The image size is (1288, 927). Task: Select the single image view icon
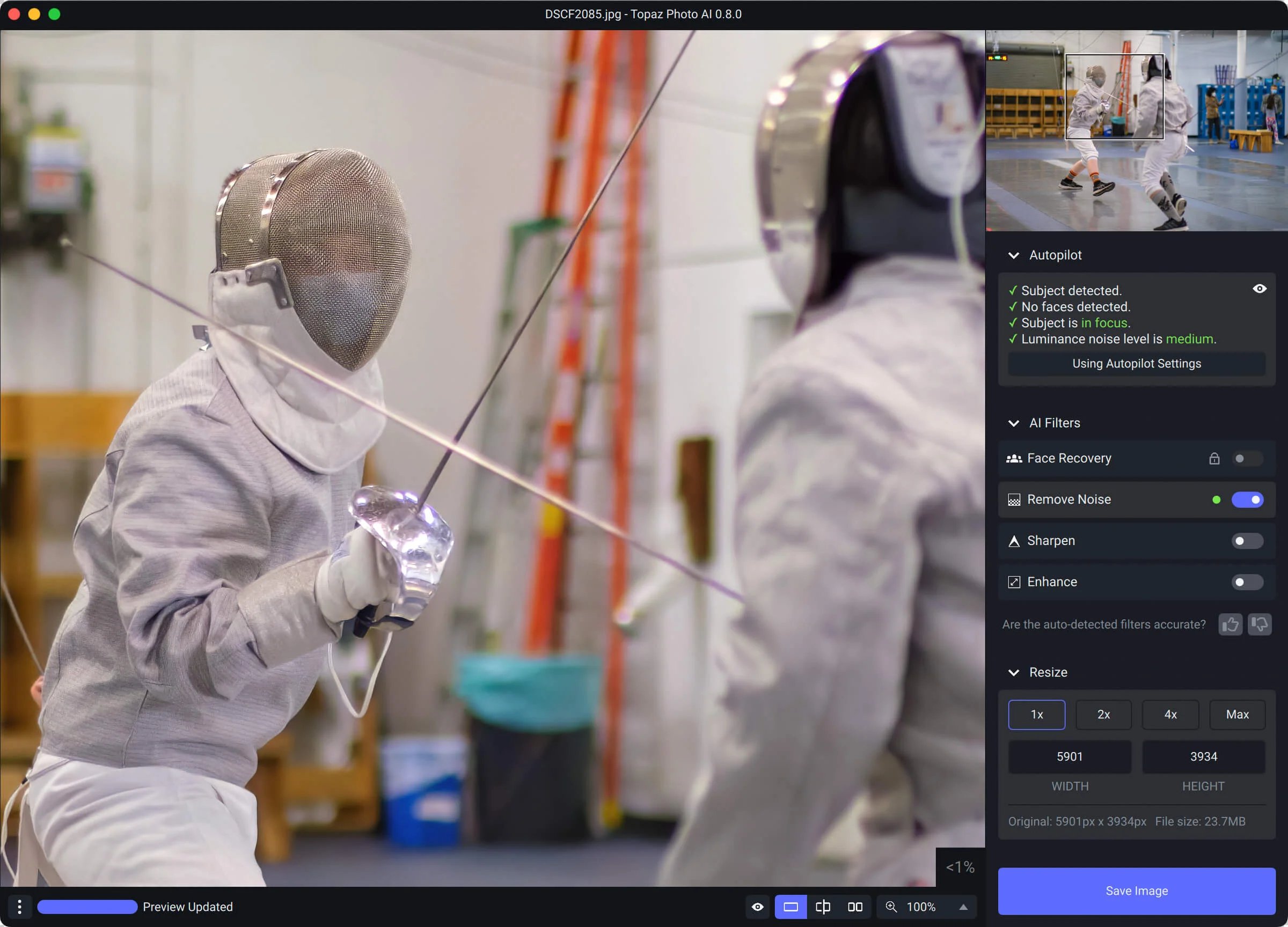pyautogui.click(x=791, y=907)
